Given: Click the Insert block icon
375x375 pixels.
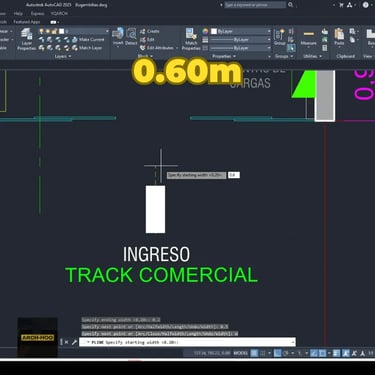Looking at the screenshot, I should [118, 36].
